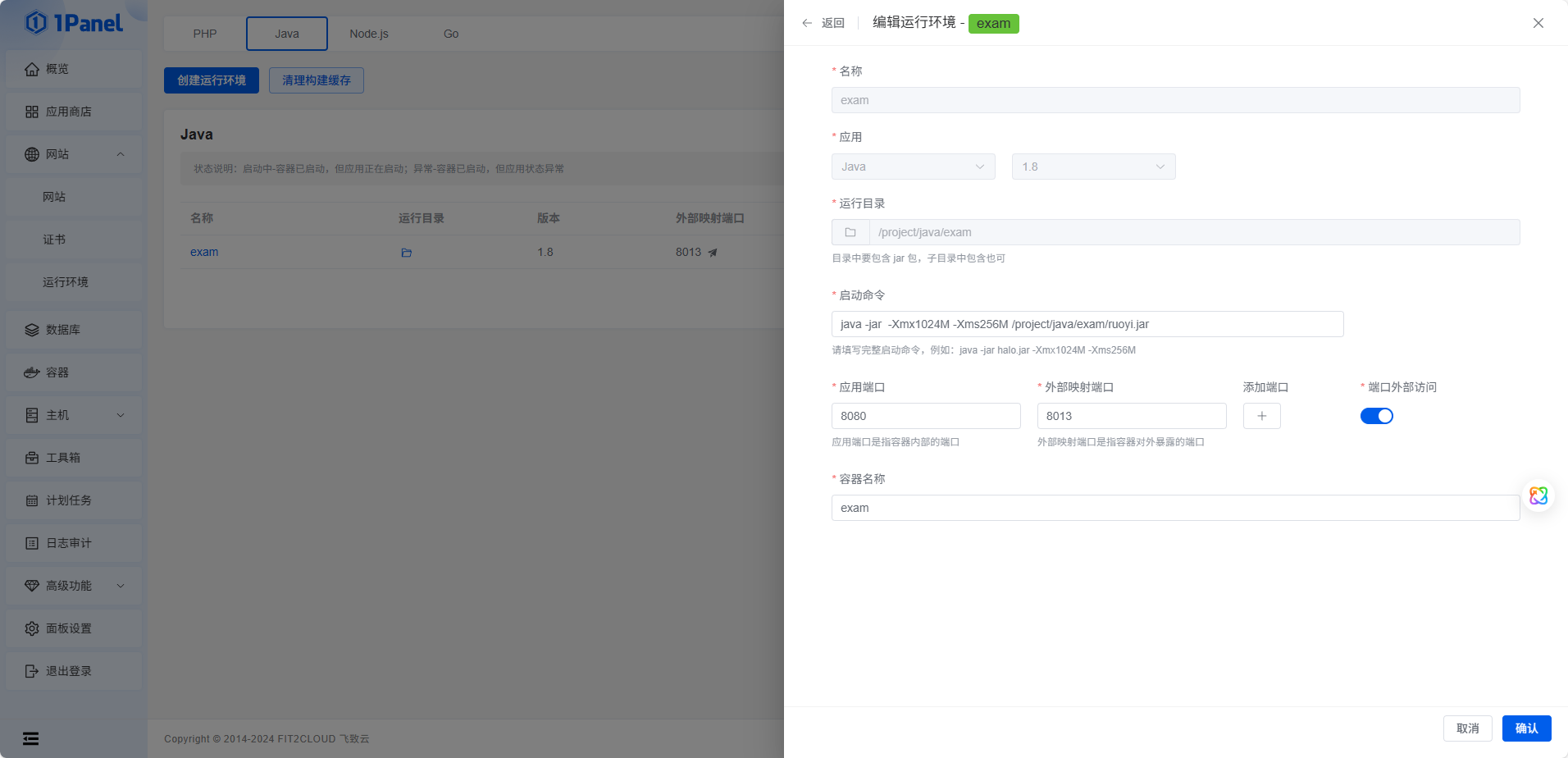1568x758 pixels.
Task: Close the edit runtime drawer
Action: click(1538, 23)
